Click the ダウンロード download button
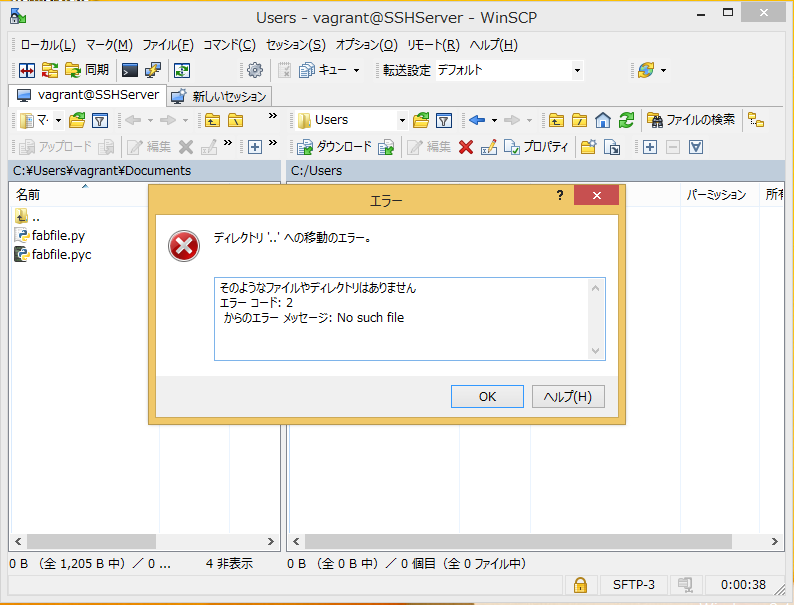This screenshot has height=605, width=794. (x=335, y=147)
